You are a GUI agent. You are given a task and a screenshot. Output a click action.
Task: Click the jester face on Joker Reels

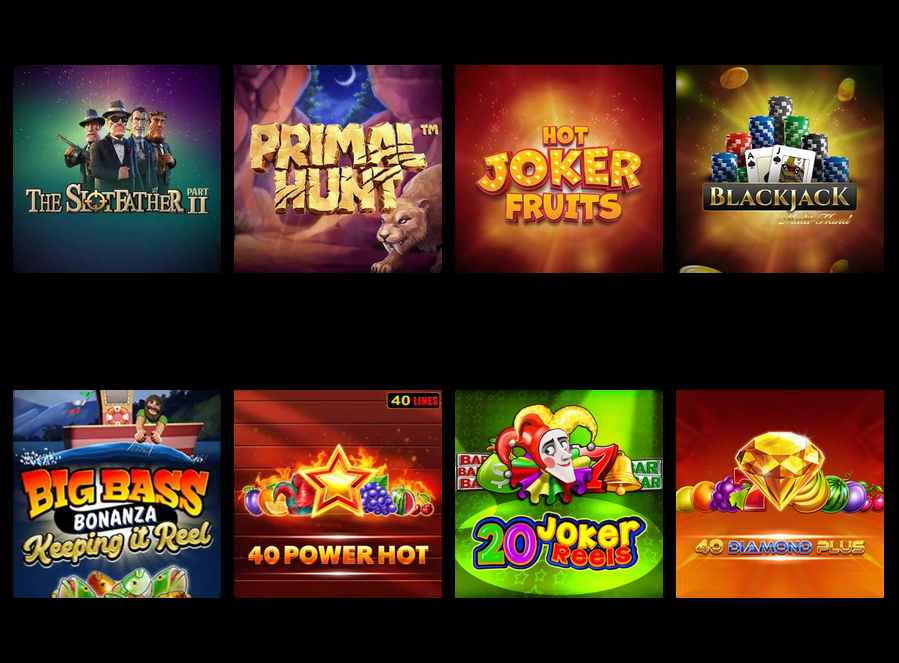pyautogui.click(x=553, y=454)
